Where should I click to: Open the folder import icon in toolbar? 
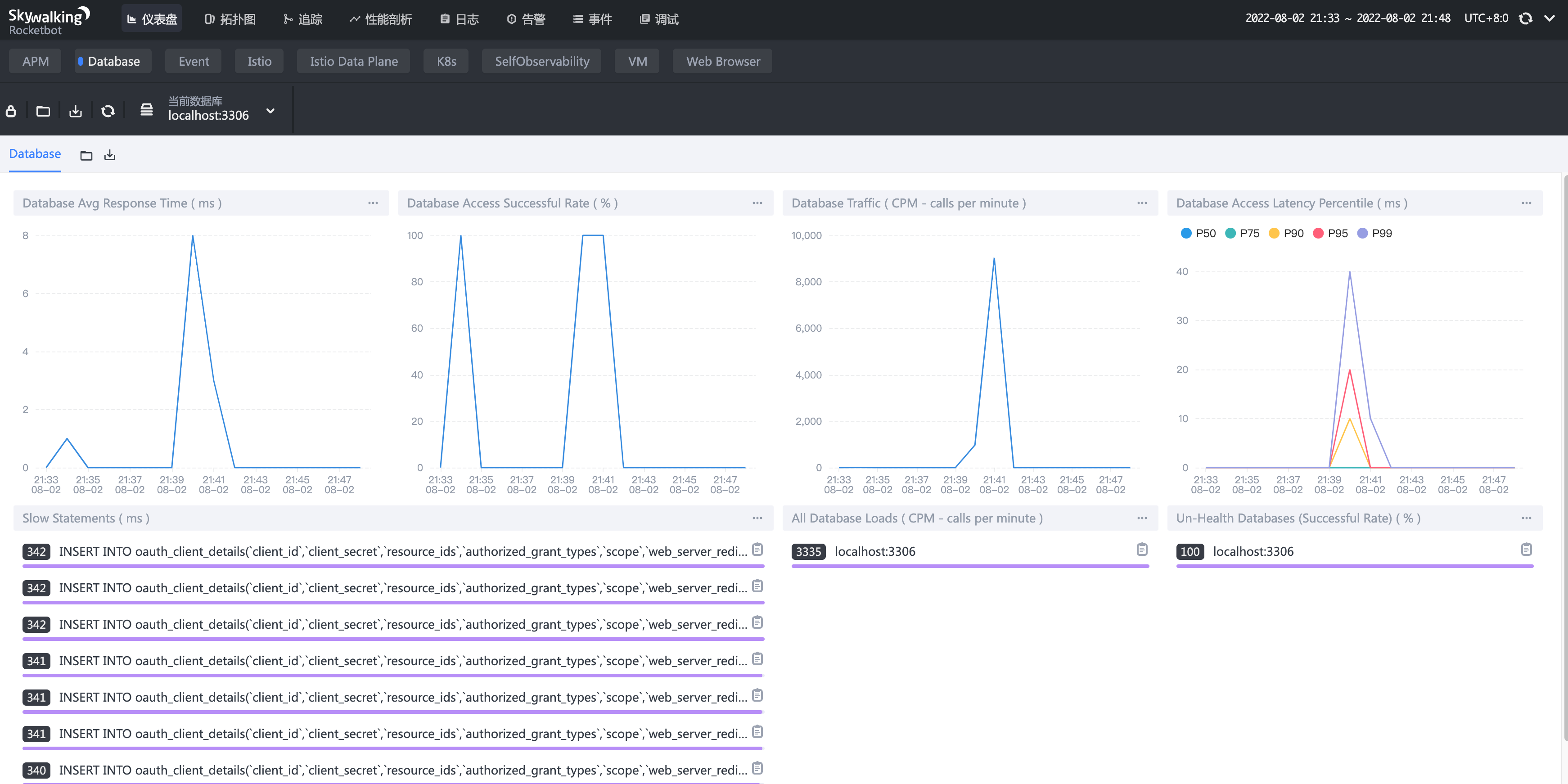43,111
